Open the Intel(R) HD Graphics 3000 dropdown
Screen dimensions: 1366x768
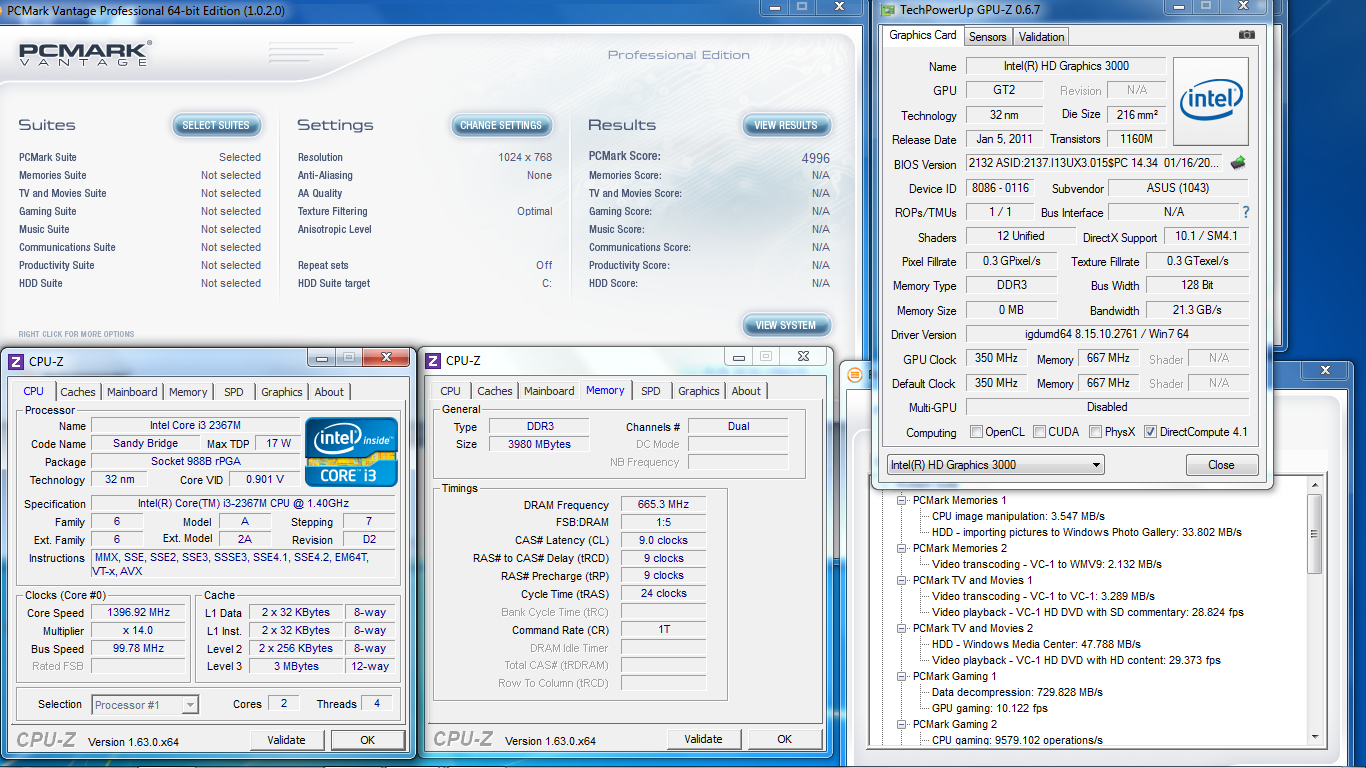tap(995, 465)
